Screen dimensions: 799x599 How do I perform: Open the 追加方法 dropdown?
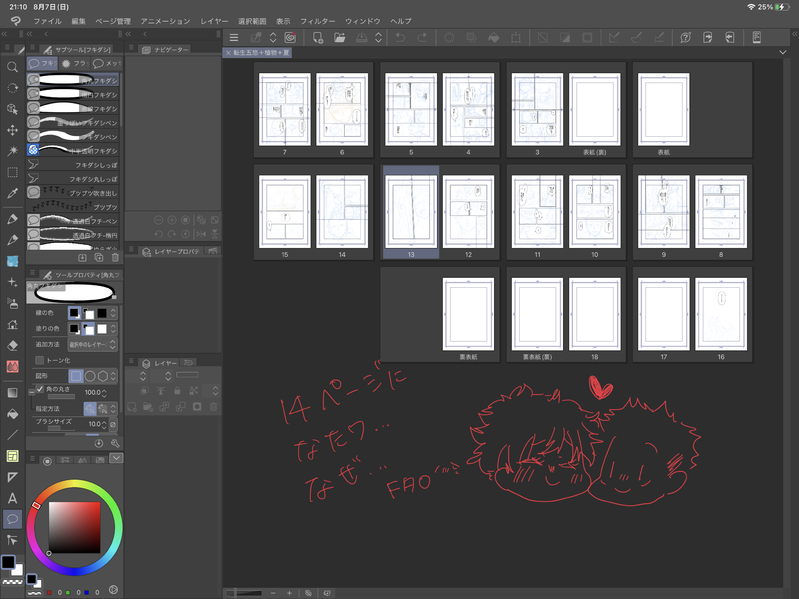tap(93, 345)
